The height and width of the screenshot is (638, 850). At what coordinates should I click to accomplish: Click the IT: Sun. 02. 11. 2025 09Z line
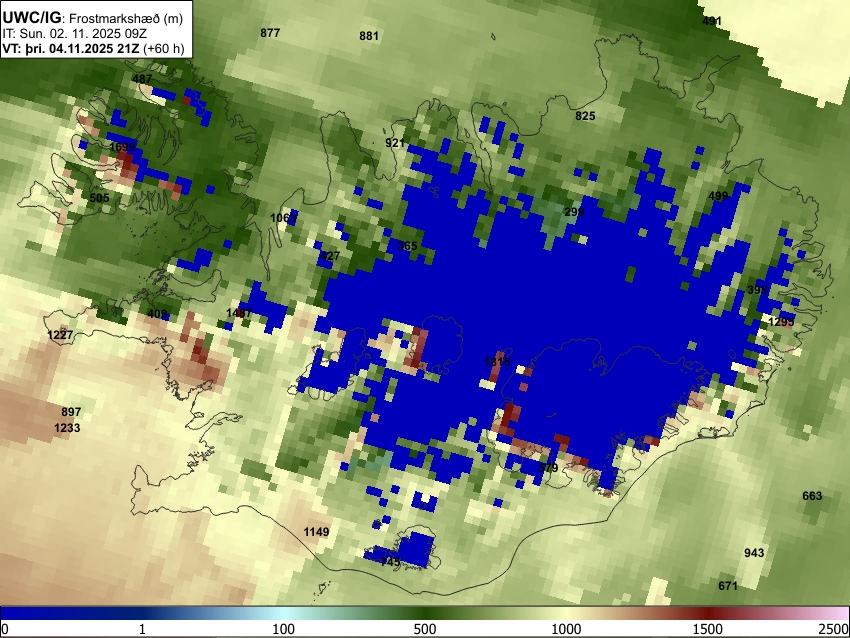coord(74,34)
